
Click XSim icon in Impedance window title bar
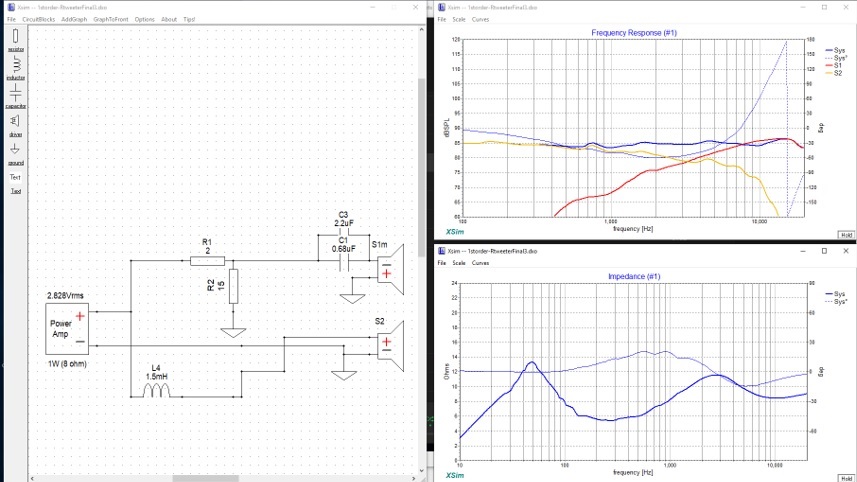point(442,251)
